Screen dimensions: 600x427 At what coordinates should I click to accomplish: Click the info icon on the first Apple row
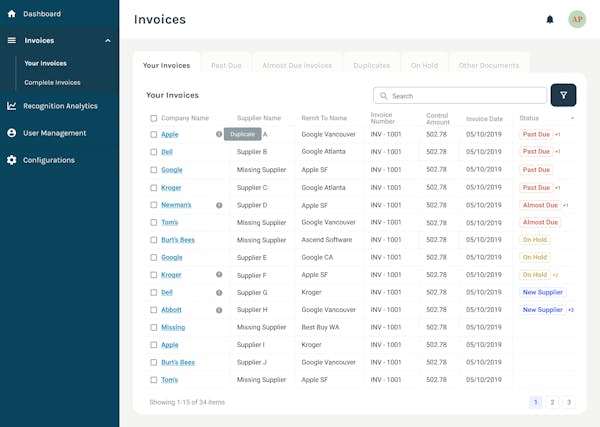pos(219,134)
